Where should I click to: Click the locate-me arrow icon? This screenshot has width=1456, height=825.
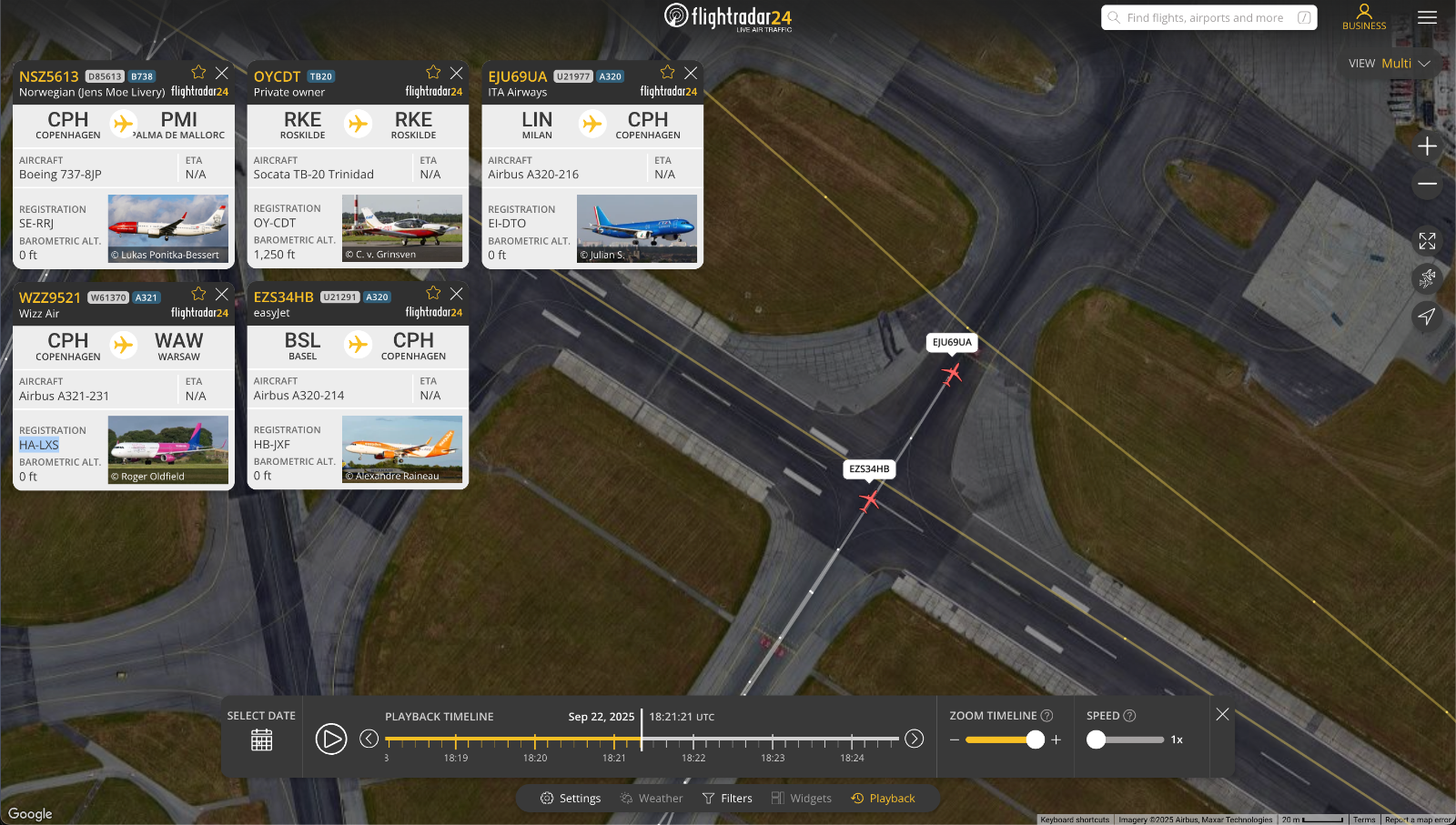1427,317
